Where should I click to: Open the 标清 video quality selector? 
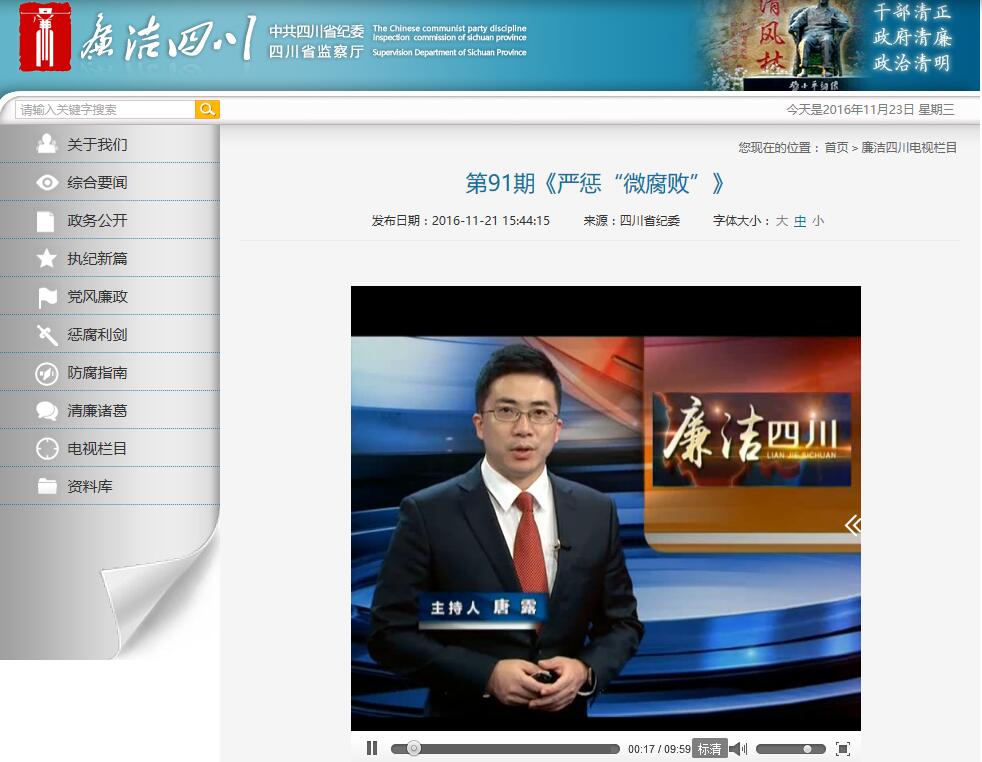pos(709,748)
